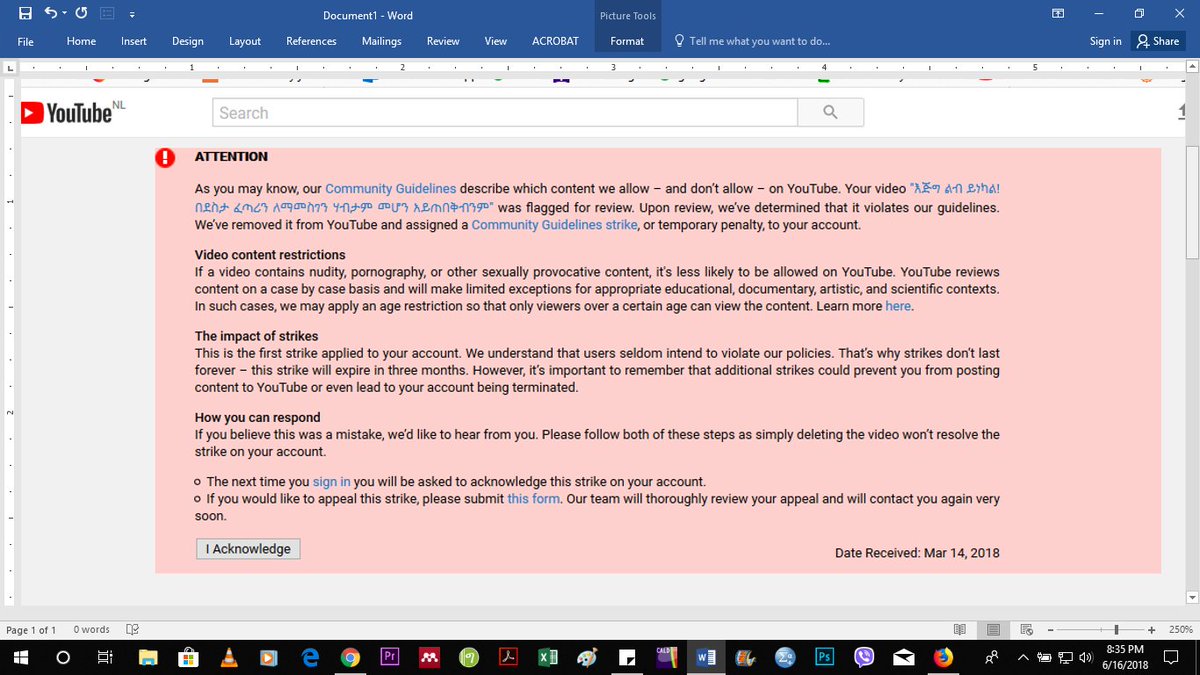Open zoom dialog from 250% level
The height and width of the screenshot is (675, 1200).
pos(1180,629)
